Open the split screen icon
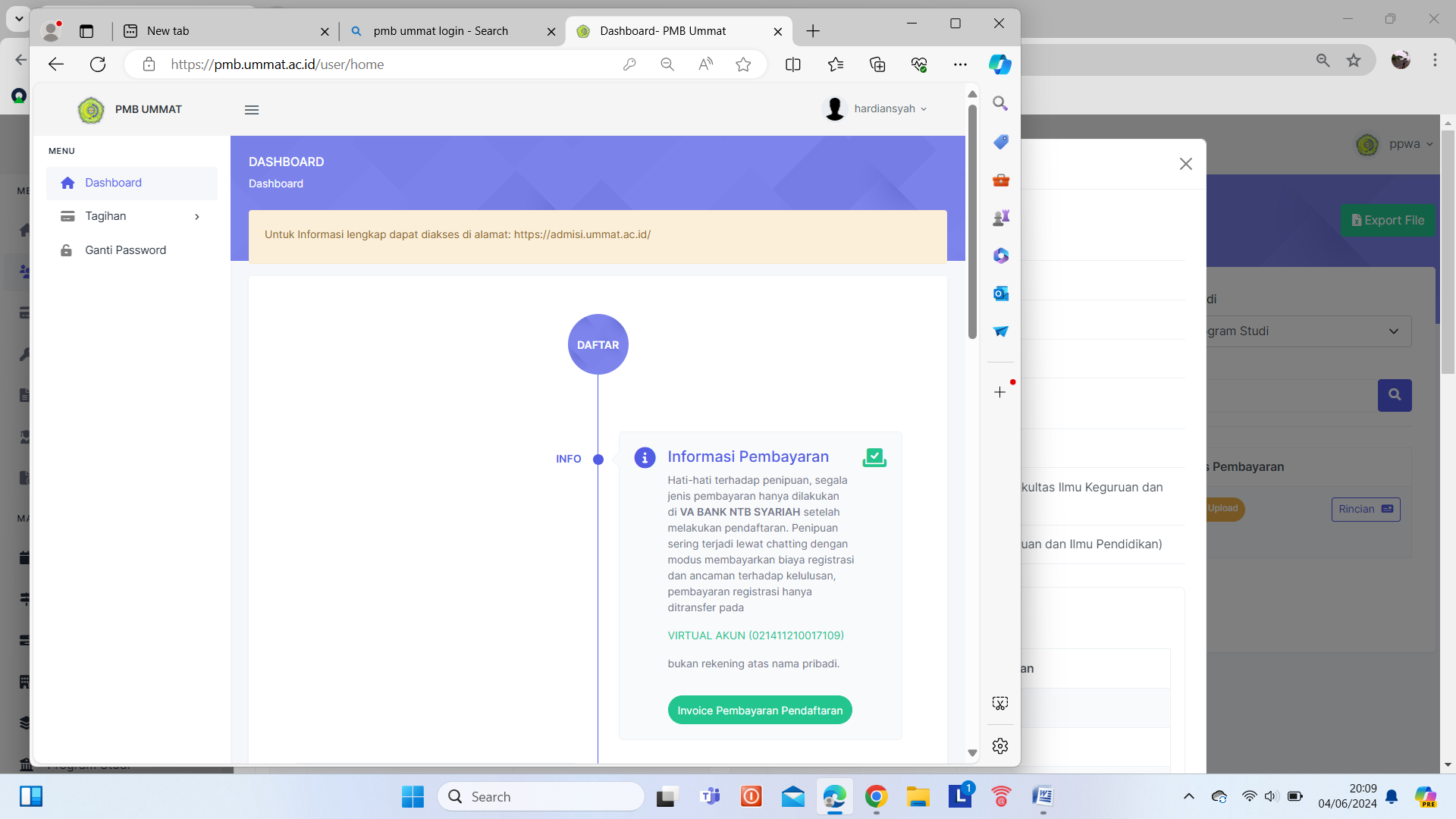Screen dimensions: 1456x819 pos(793,64)
